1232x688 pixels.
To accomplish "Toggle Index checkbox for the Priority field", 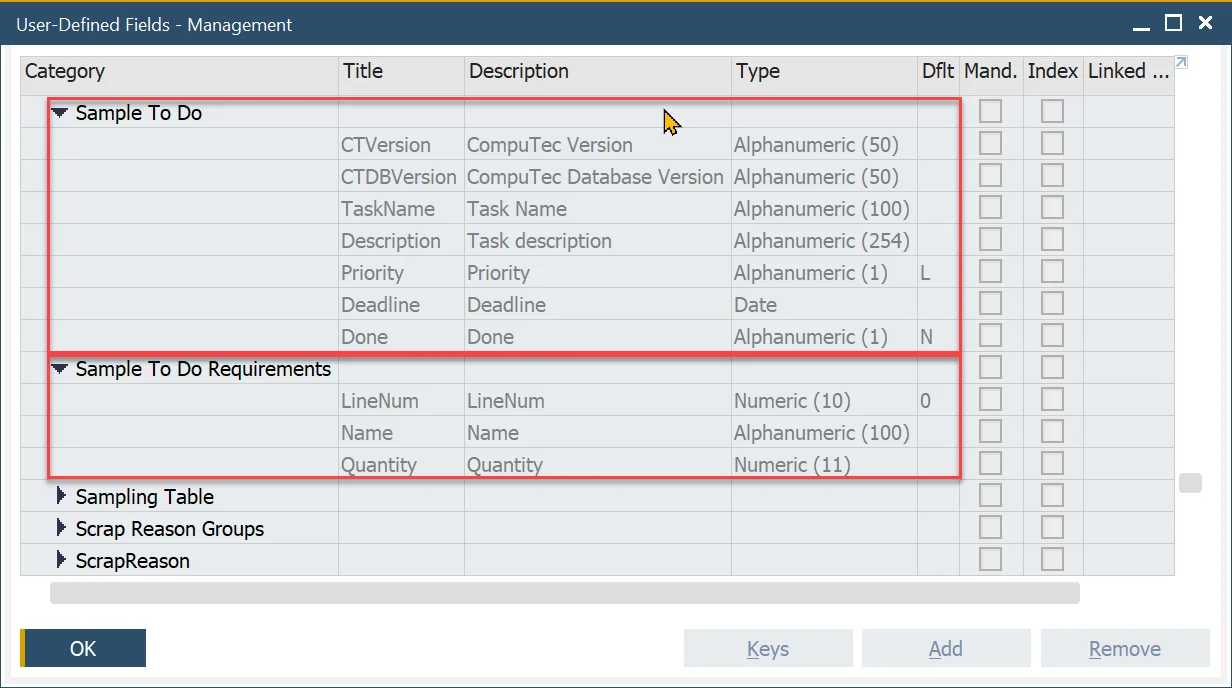I will pos(1052,273).
